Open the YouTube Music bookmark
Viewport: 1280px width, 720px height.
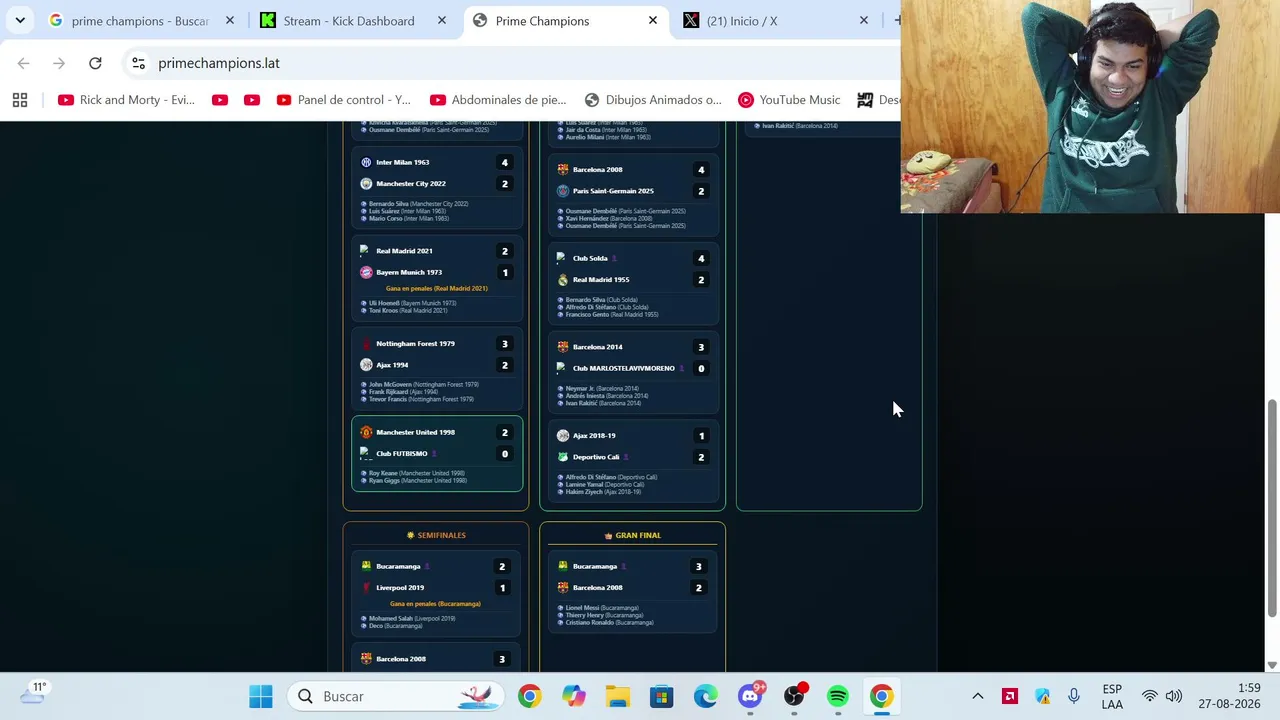789,100
